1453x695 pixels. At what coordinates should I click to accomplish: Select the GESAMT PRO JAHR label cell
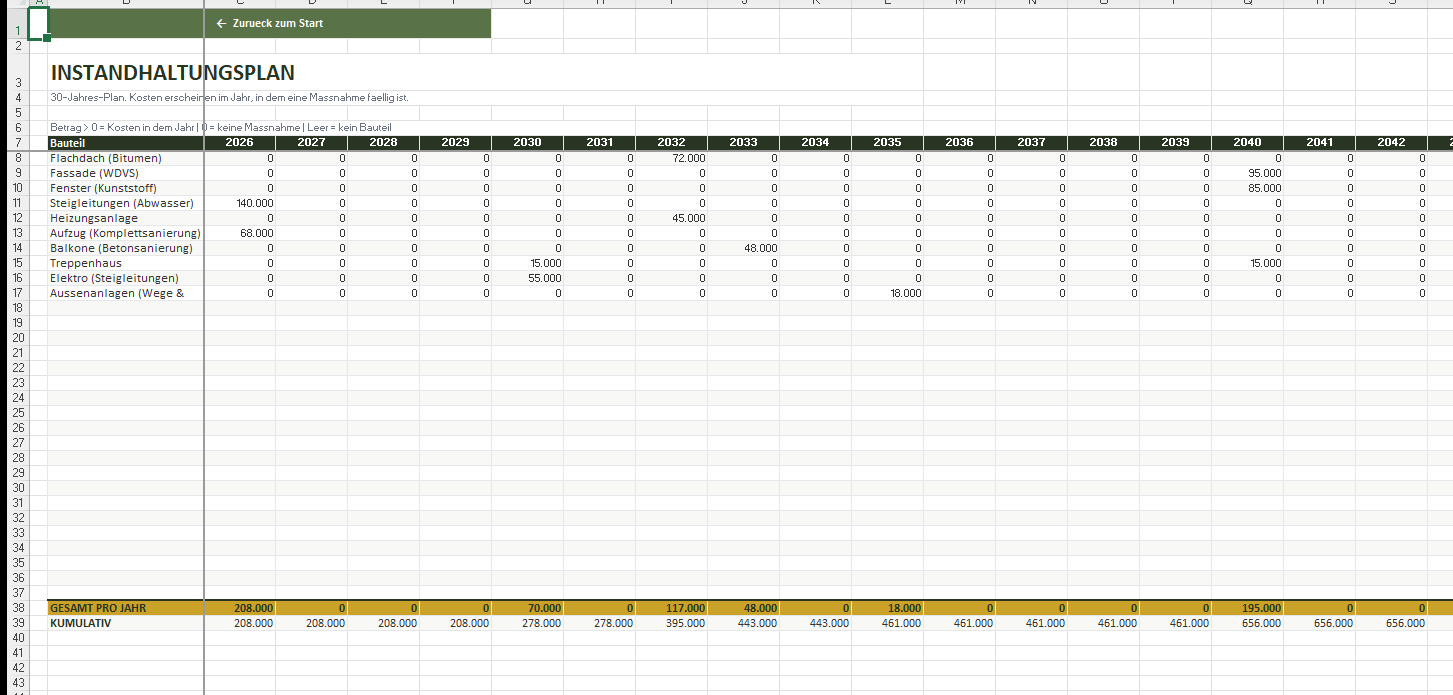coord(125,608)
